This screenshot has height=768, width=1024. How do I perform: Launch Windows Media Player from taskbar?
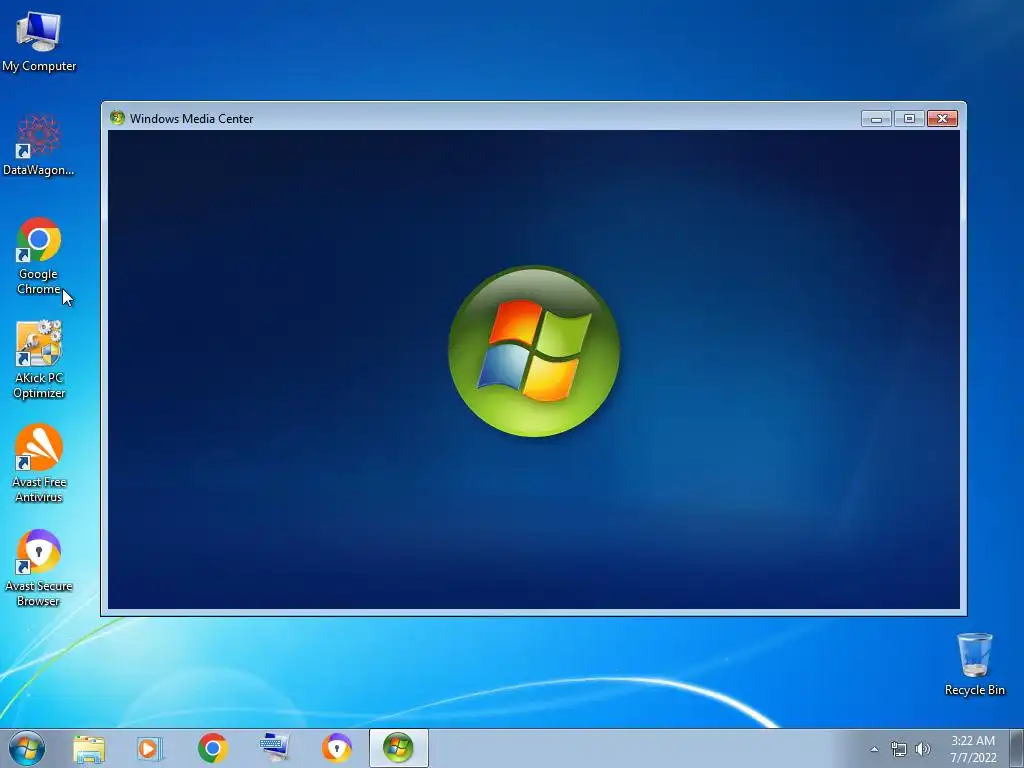[150, 748]
